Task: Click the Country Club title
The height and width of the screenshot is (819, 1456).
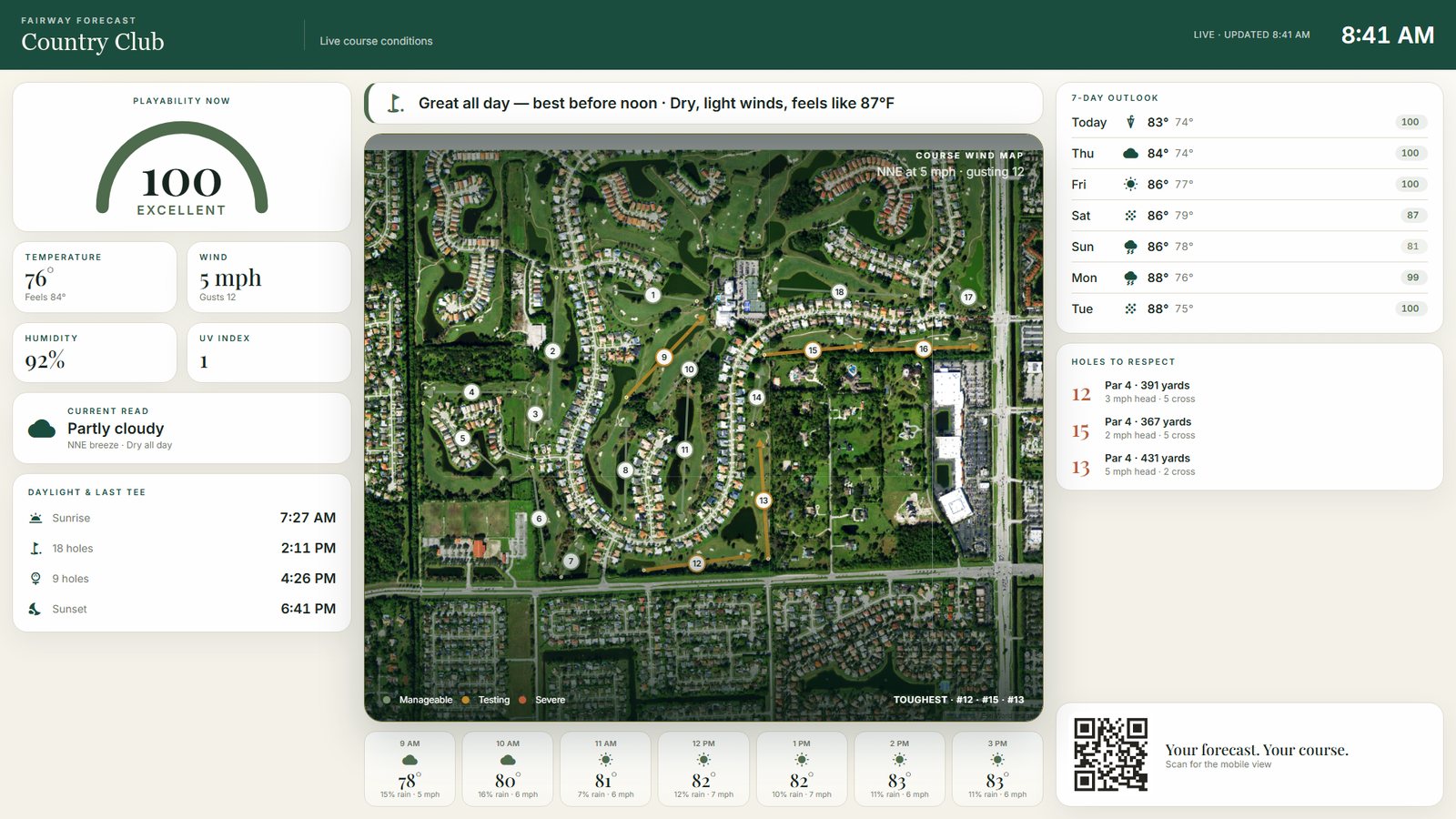Action: (93, 42)
